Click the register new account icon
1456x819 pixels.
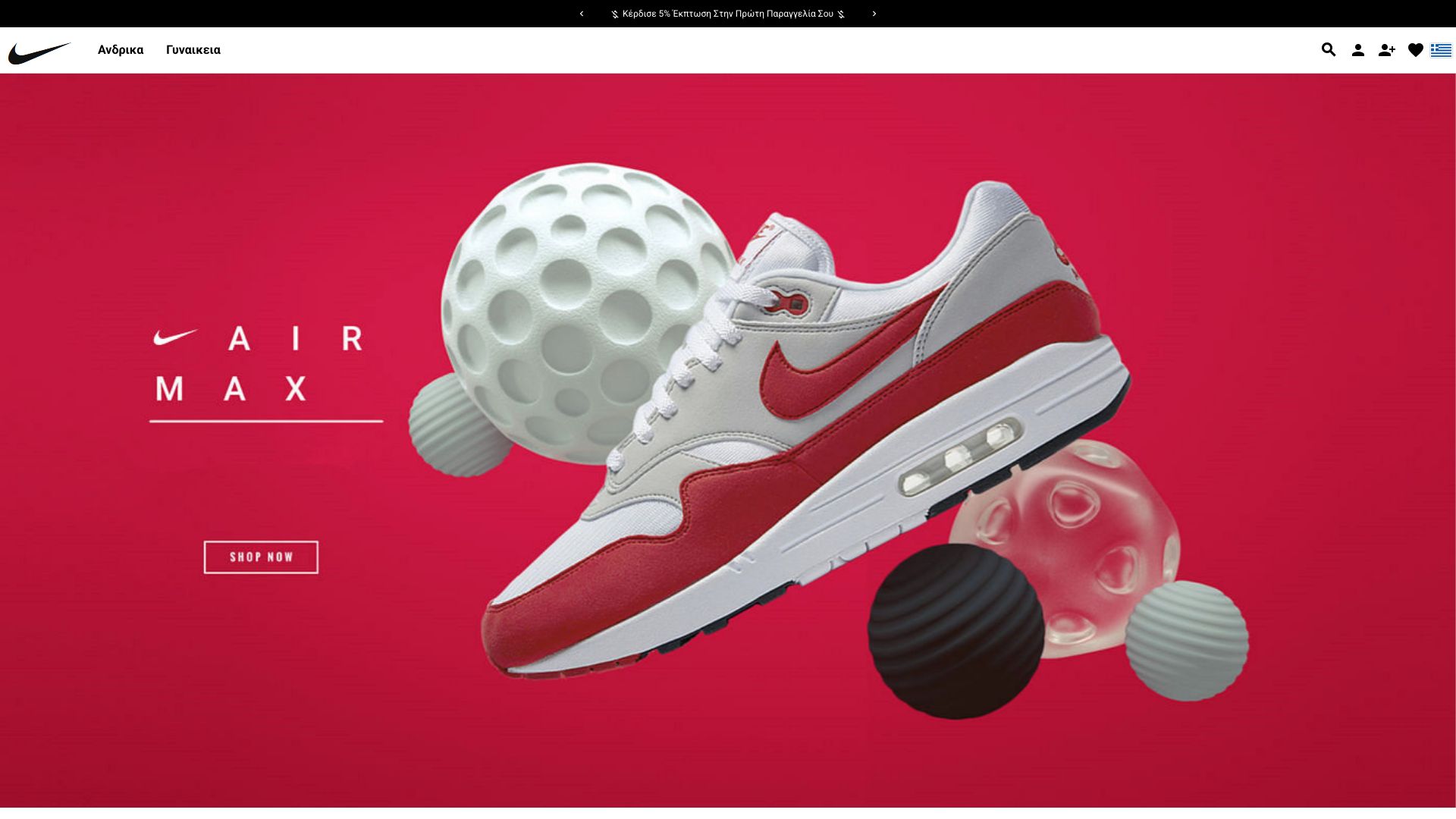point(1387,50)
